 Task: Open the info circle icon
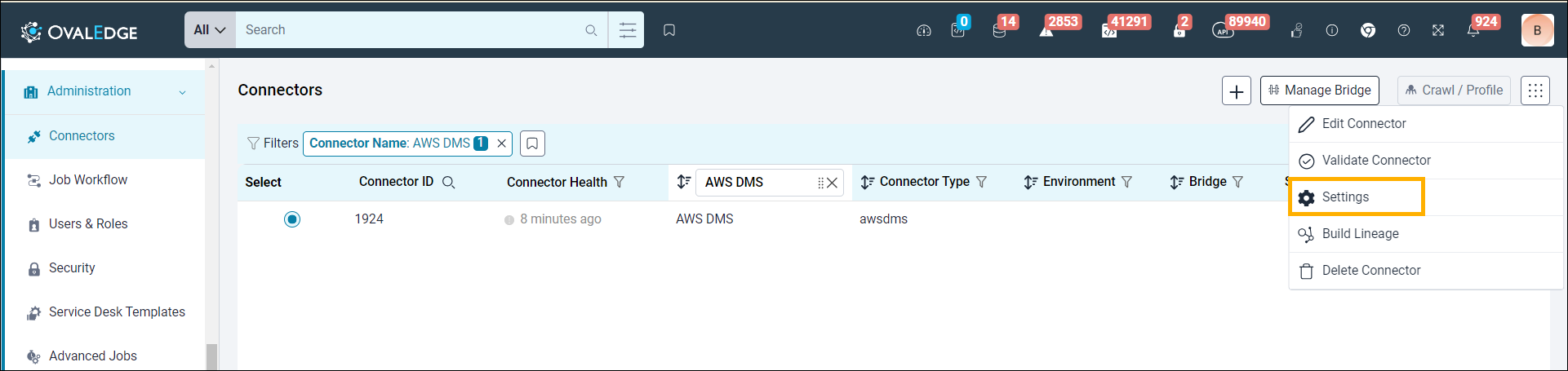click(1332, 31)
